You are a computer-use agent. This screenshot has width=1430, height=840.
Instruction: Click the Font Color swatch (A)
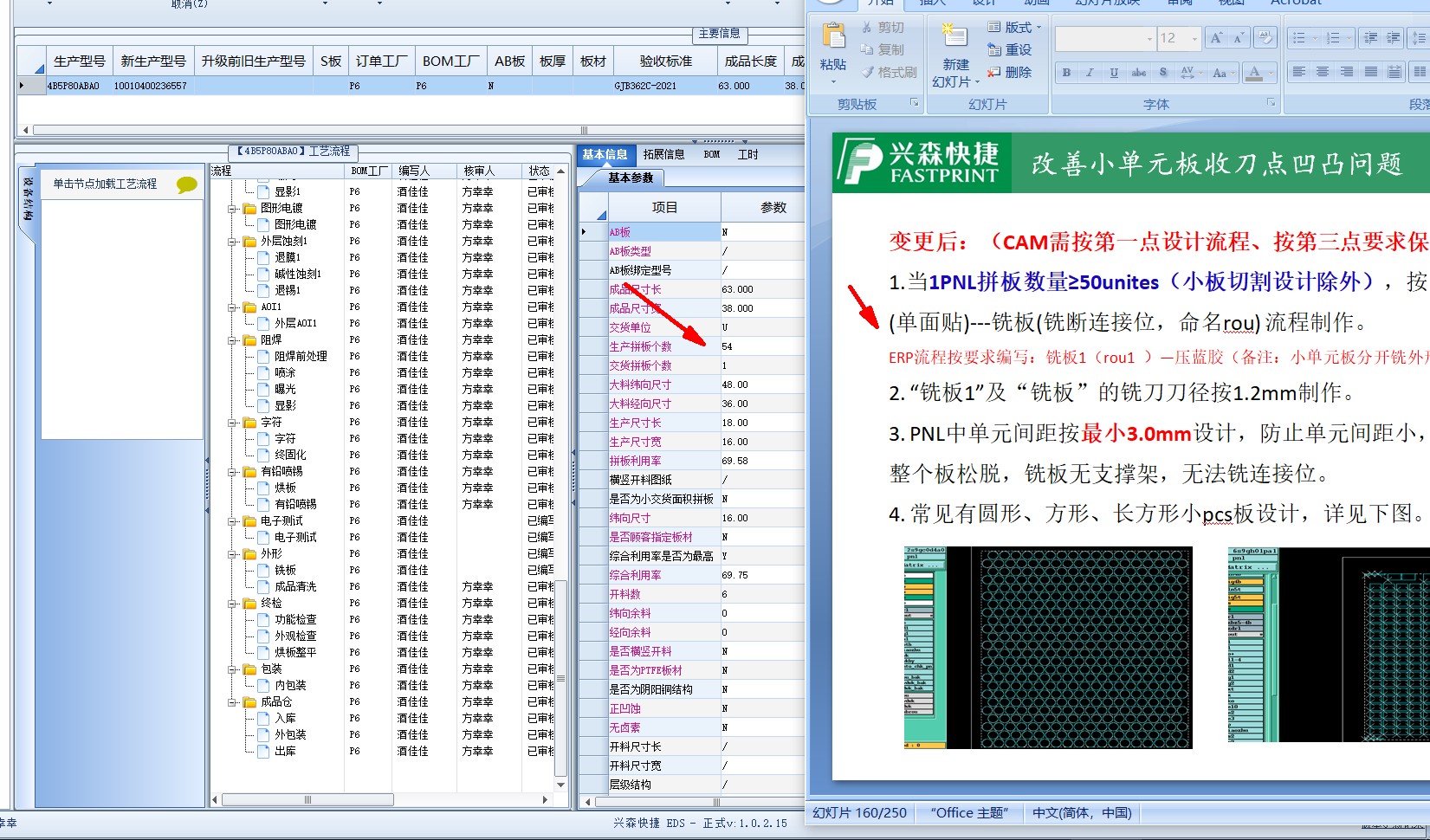(x=1254, y=73)
